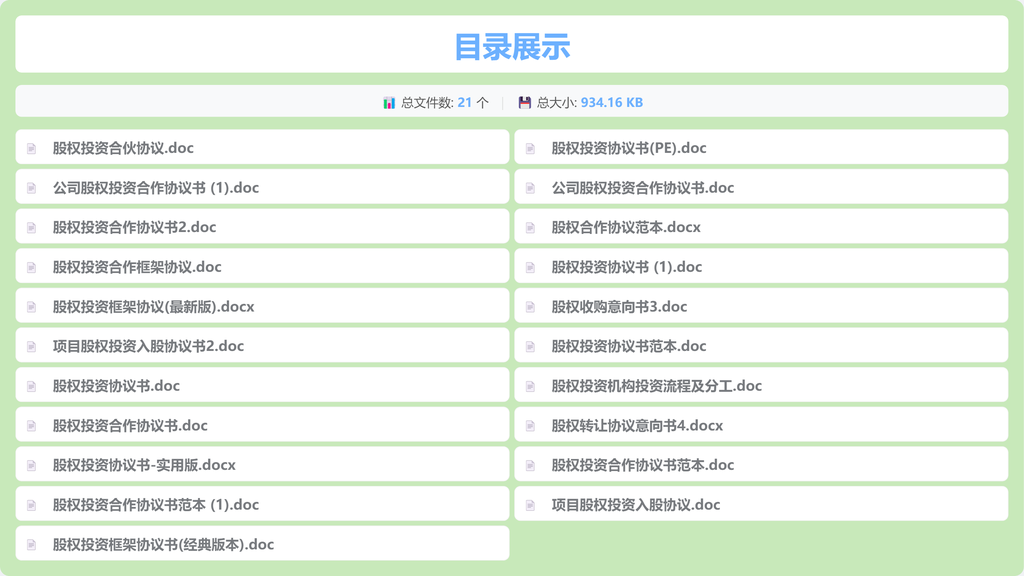Click the file icon beside 股权收购意向书3.doc

[530, 307]
